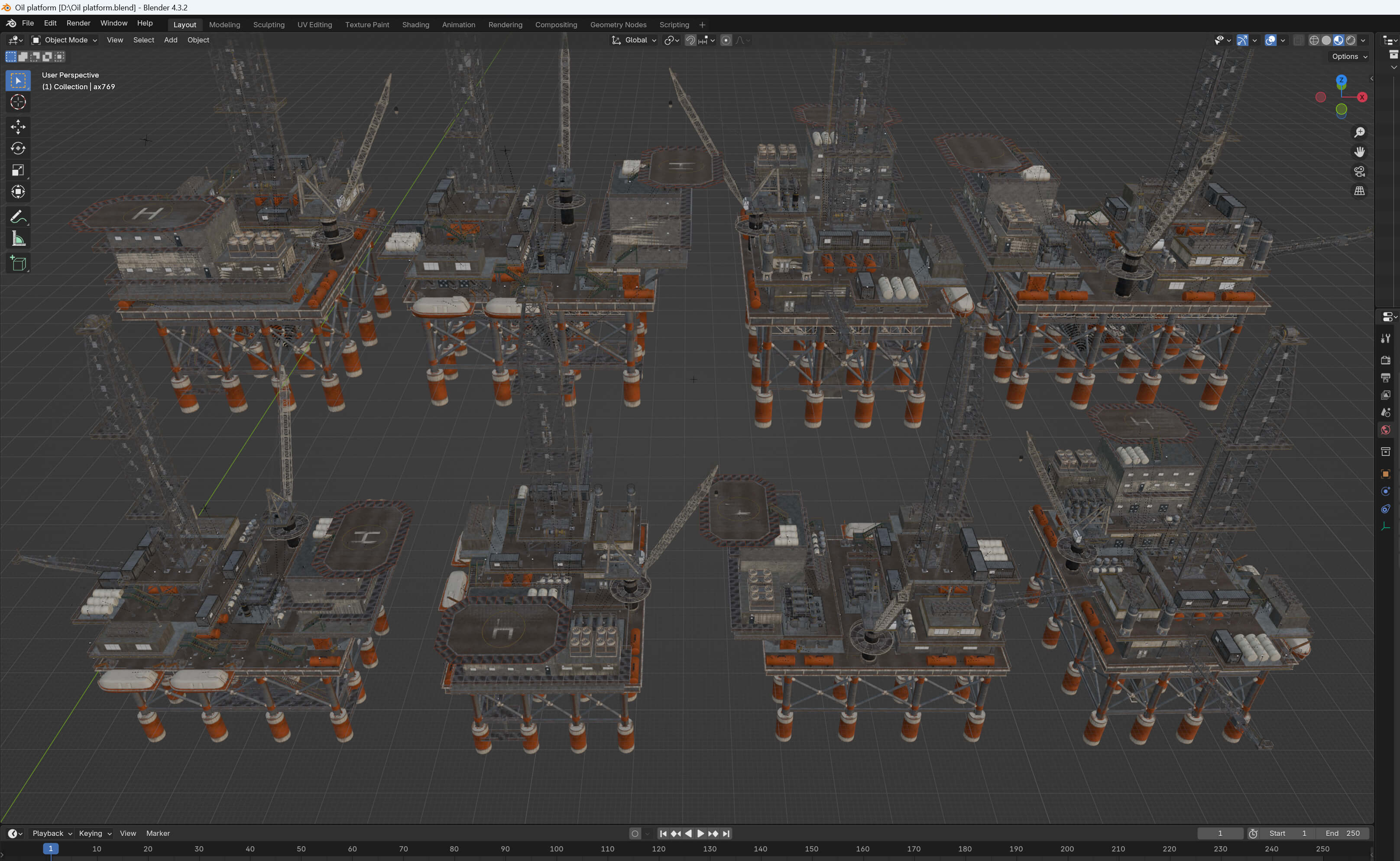
Task: Toggle camera view with the camera icon
Action: pyautogui.click(x=1359, y=172)
